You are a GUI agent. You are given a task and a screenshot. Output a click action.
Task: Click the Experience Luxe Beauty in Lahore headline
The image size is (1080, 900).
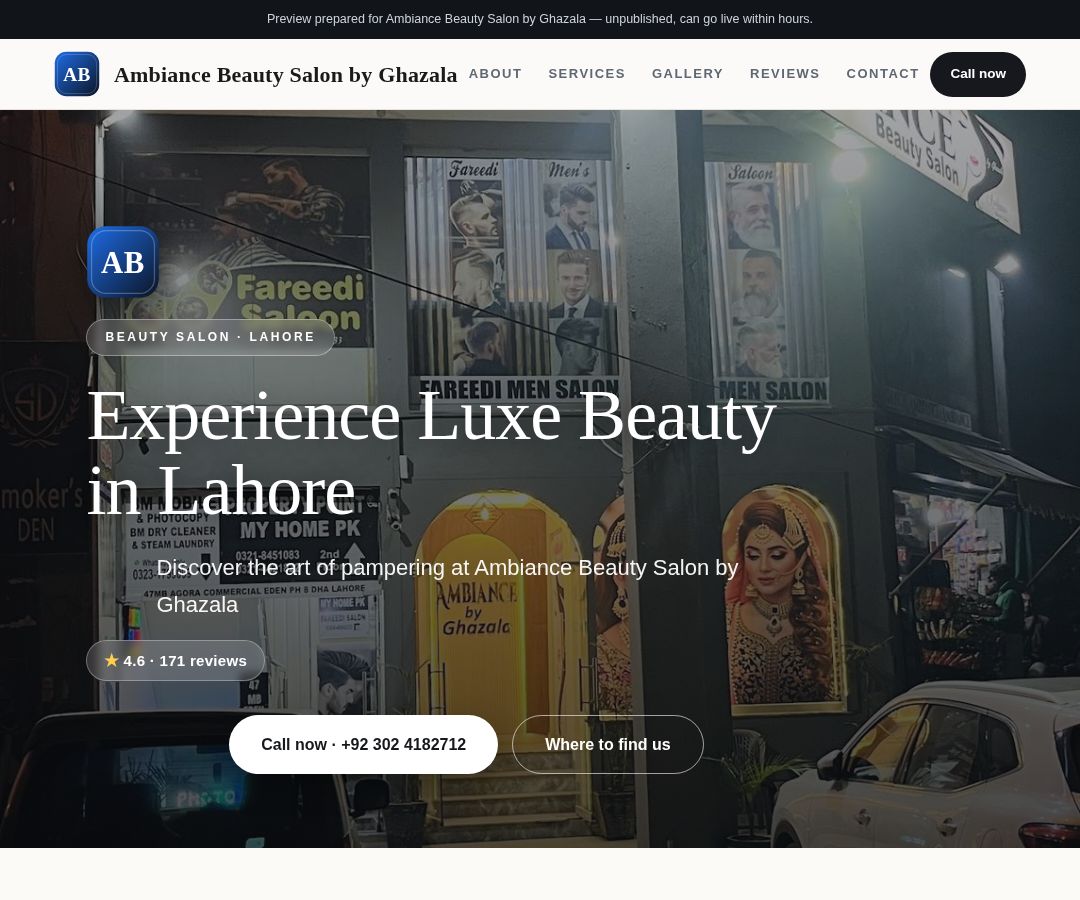coord(432,452)
